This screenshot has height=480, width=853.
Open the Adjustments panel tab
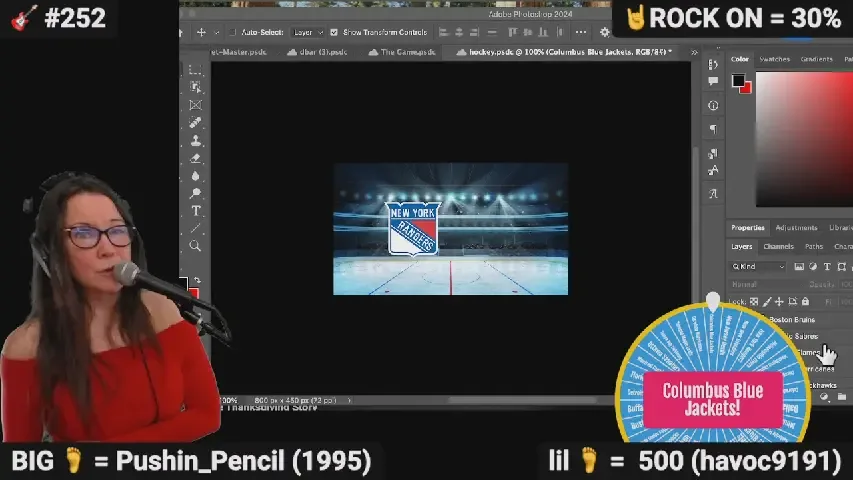point(796,228)
